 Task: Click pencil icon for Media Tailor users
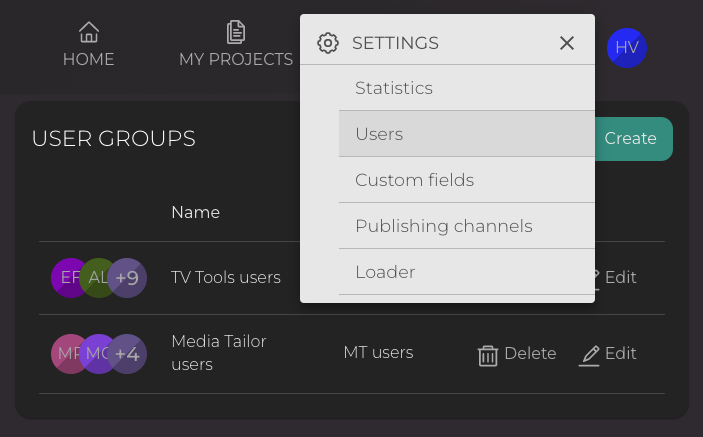tap(590, 354)
